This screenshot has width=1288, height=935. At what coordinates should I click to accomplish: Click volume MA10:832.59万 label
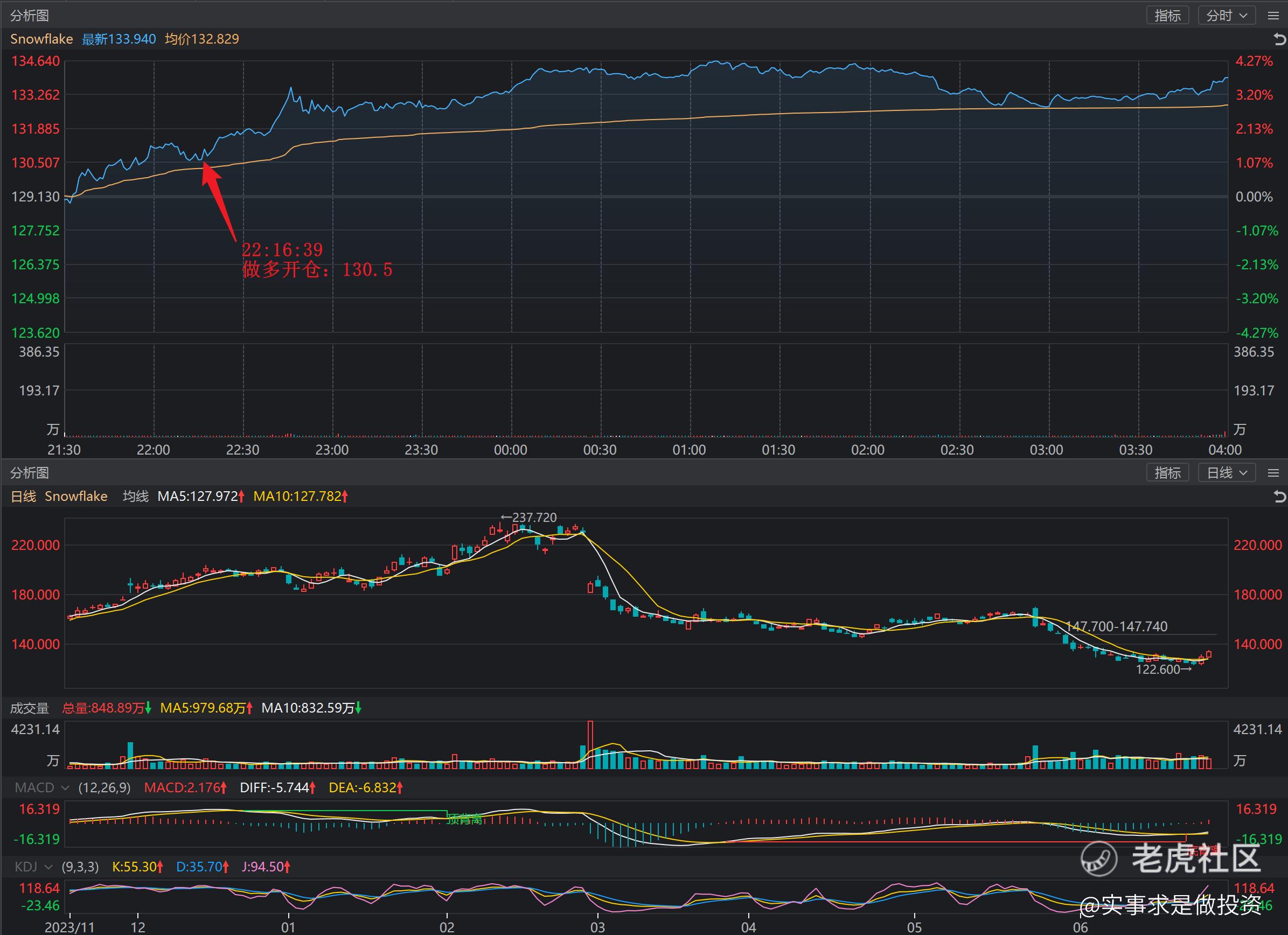(x=311, y=708)
